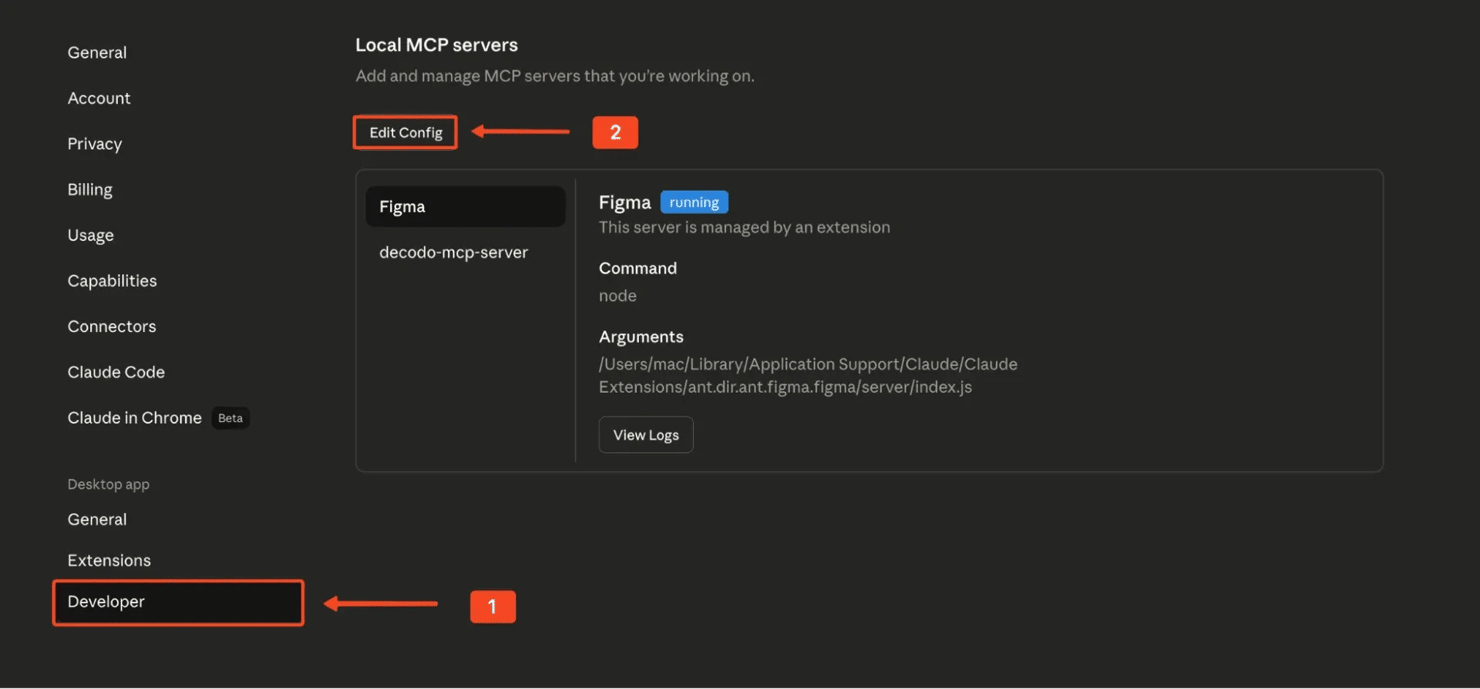Select the Developer sidebar item
Viewport: 1480px width, 689px height.
click(x=107, y=602)
